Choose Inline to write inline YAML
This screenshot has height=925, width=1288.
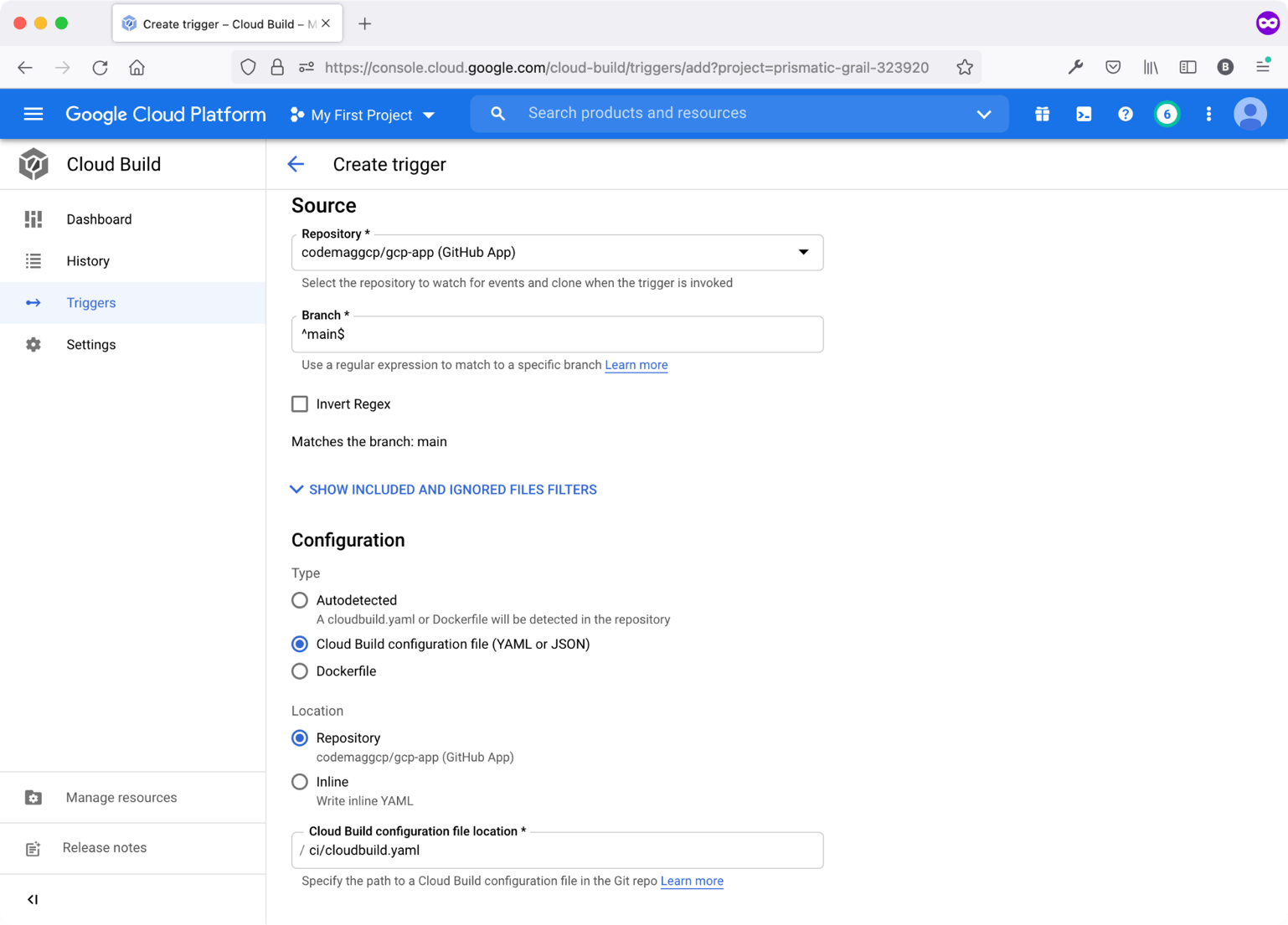point(299,781)
